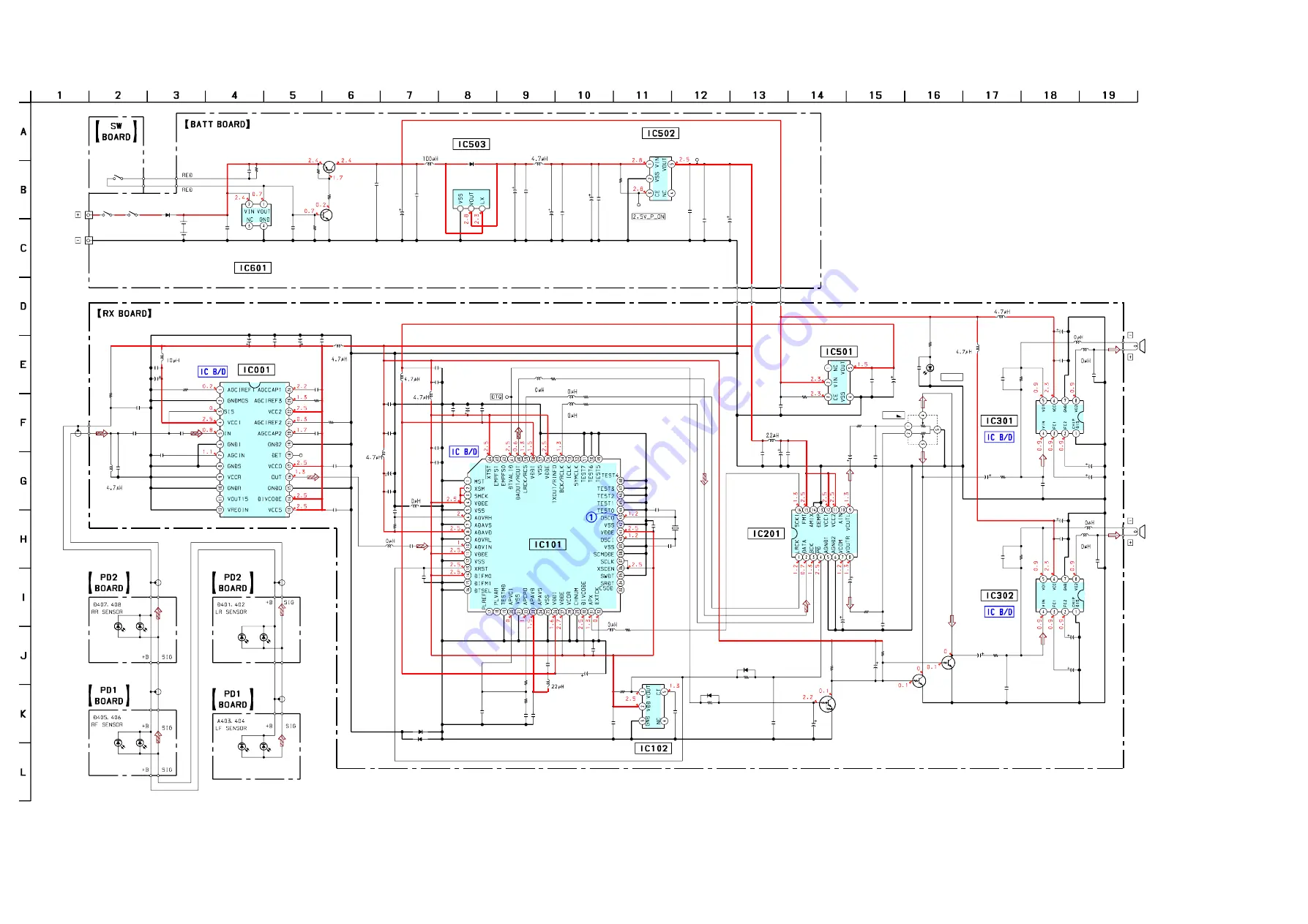The image size is (1308, 924).
Task: Click the 100µH inductor label in BATT BOARD
Action: tap(430, 158)
